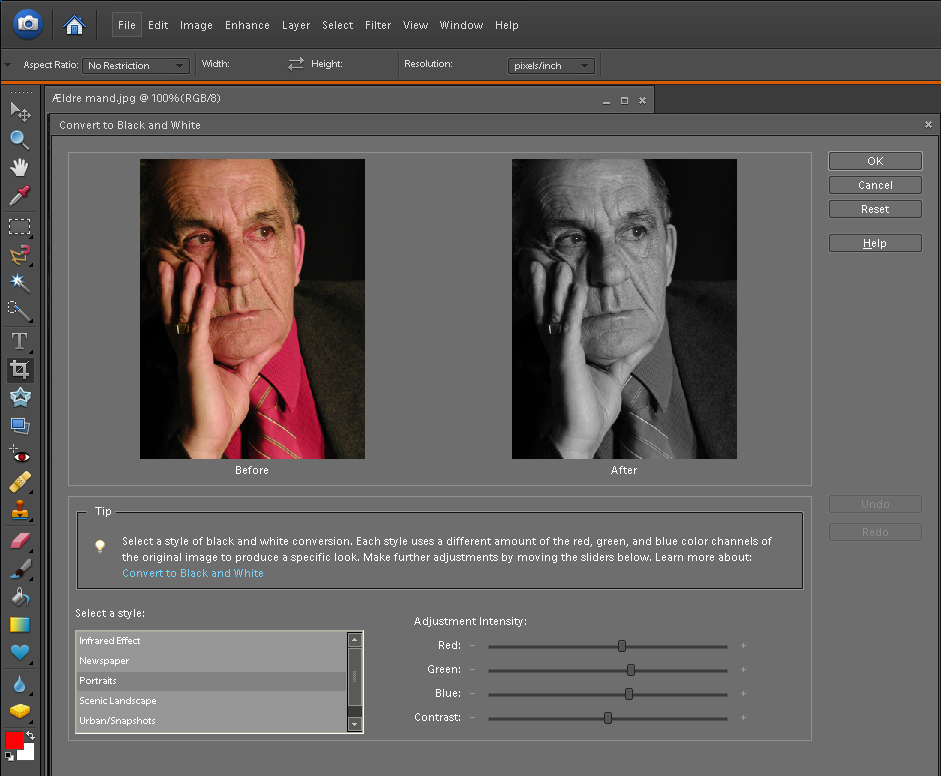
Task: Select the Horizontal Type tool
Action: tap(19, 341)
